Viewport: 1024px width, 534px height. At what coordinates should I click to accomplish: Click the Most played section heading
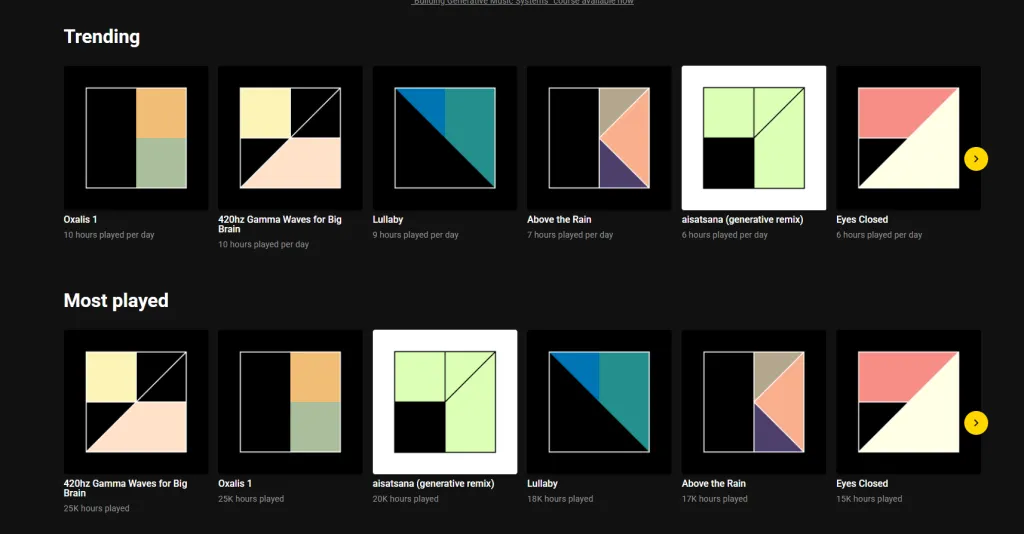[116, 300]
